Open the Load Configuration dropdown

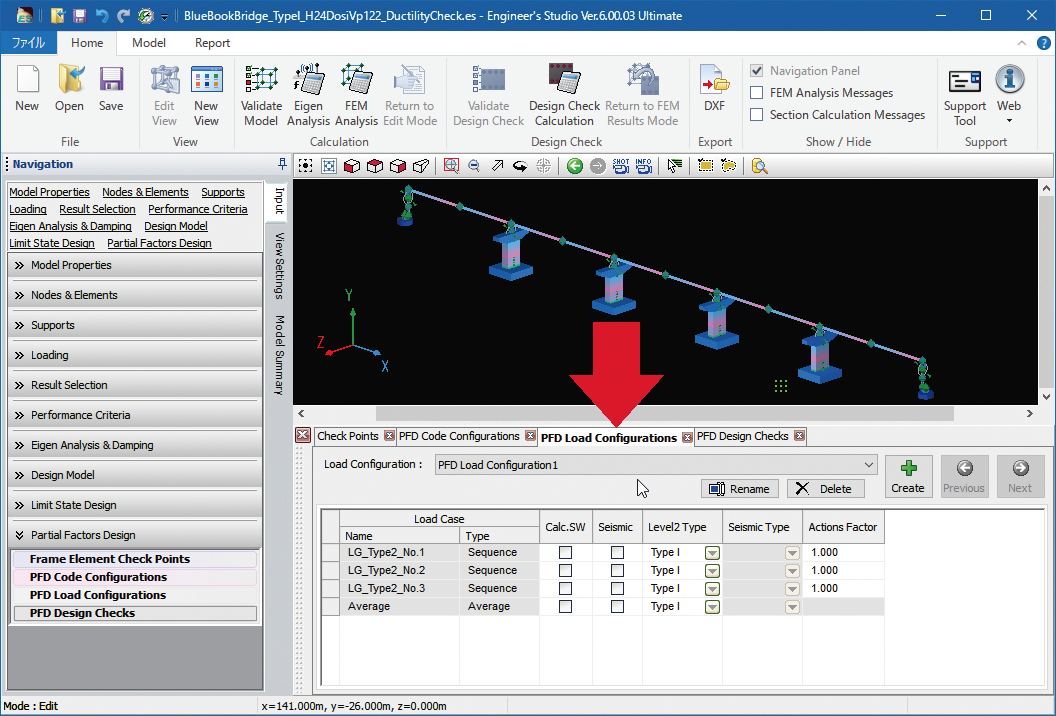(x=868, y=465)
